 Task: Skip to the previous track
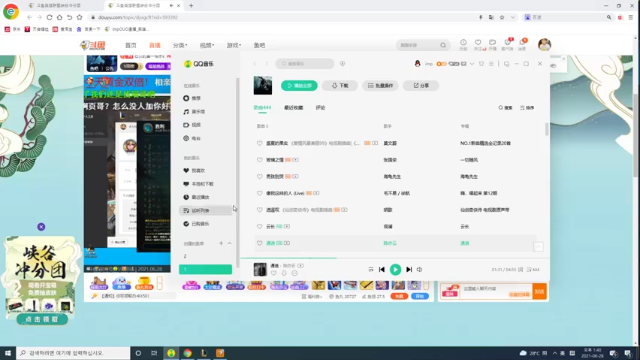(382, 269)
